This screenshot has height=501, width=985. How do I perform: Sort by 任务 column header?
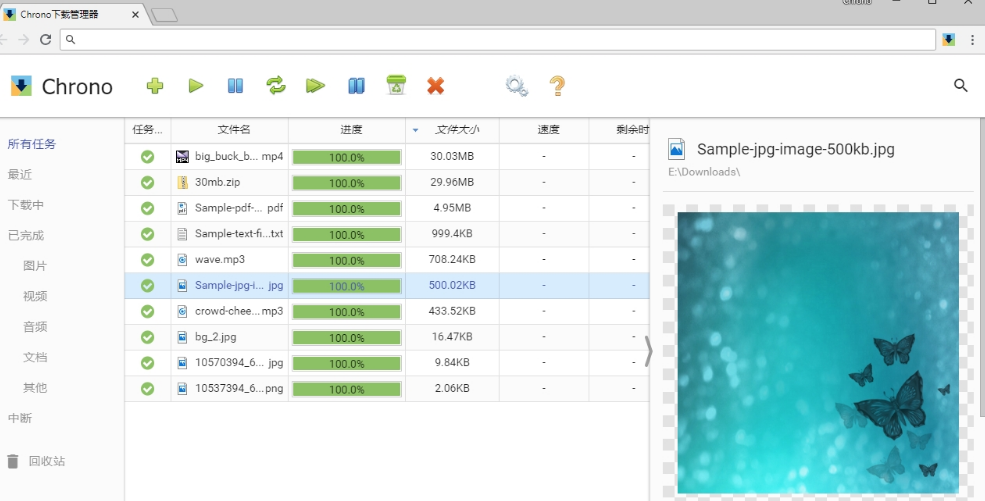pyautogui.click(x=148, y=130)
